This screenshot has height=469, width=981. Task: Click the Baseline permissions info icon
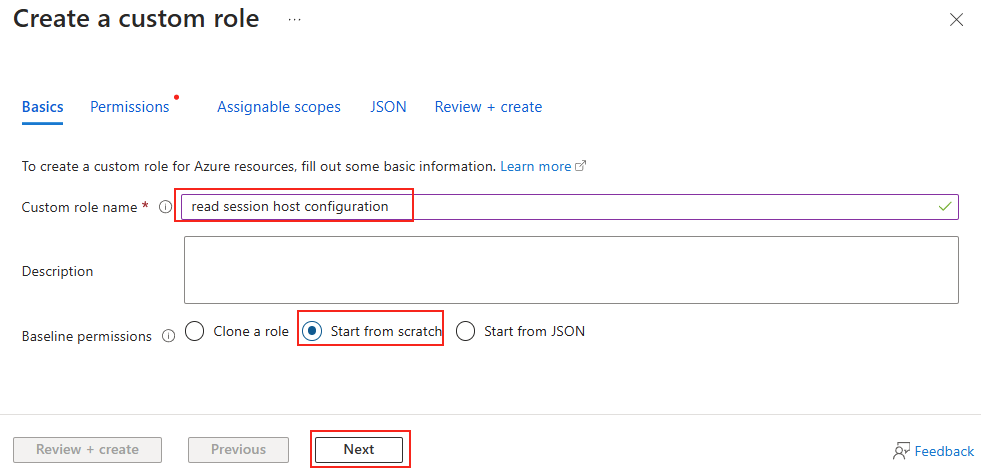[x=168, y=336]
